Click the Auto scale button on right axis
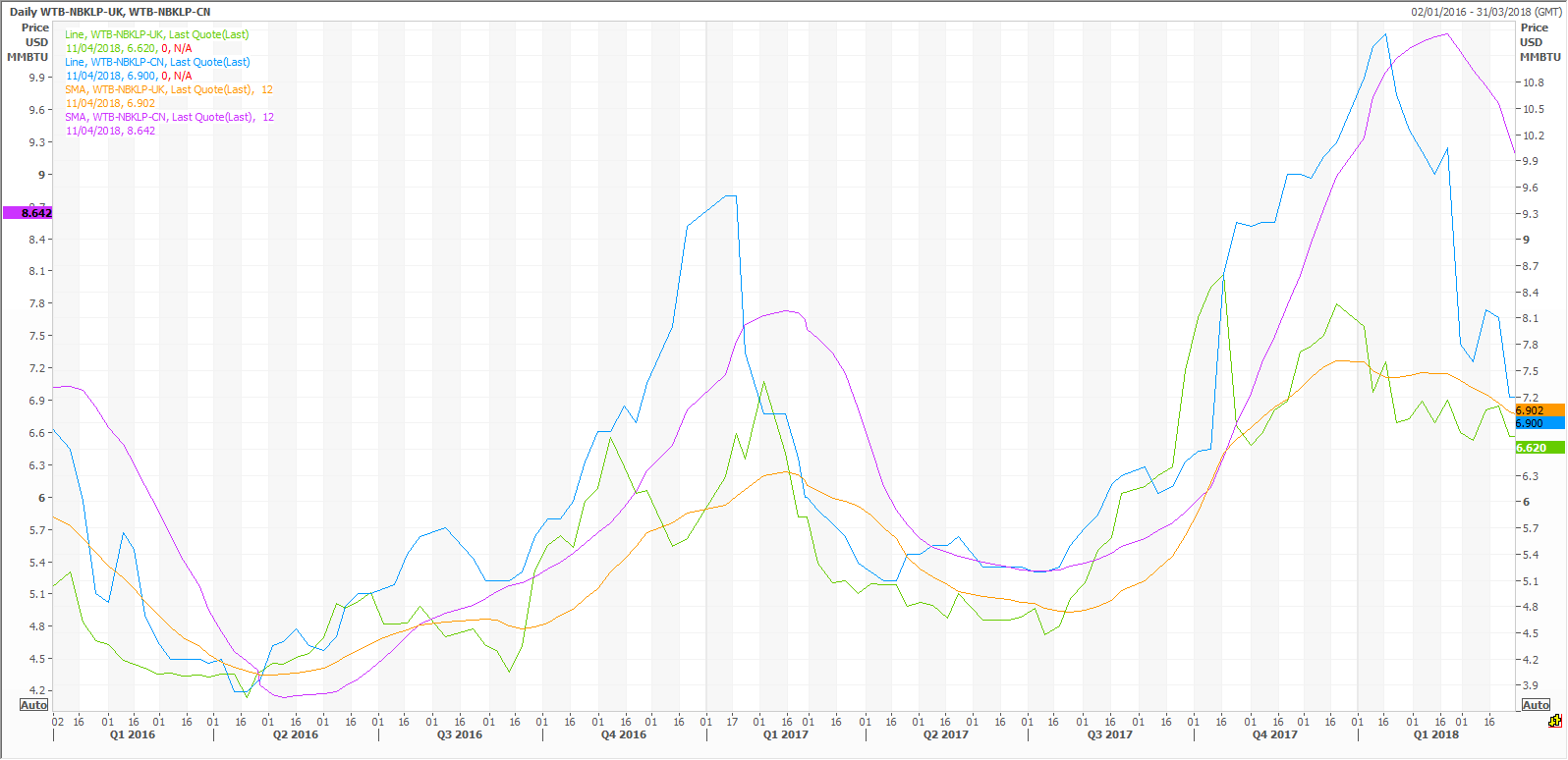This screenshot has height=760, width=1568. click(x=1536, y=705)
